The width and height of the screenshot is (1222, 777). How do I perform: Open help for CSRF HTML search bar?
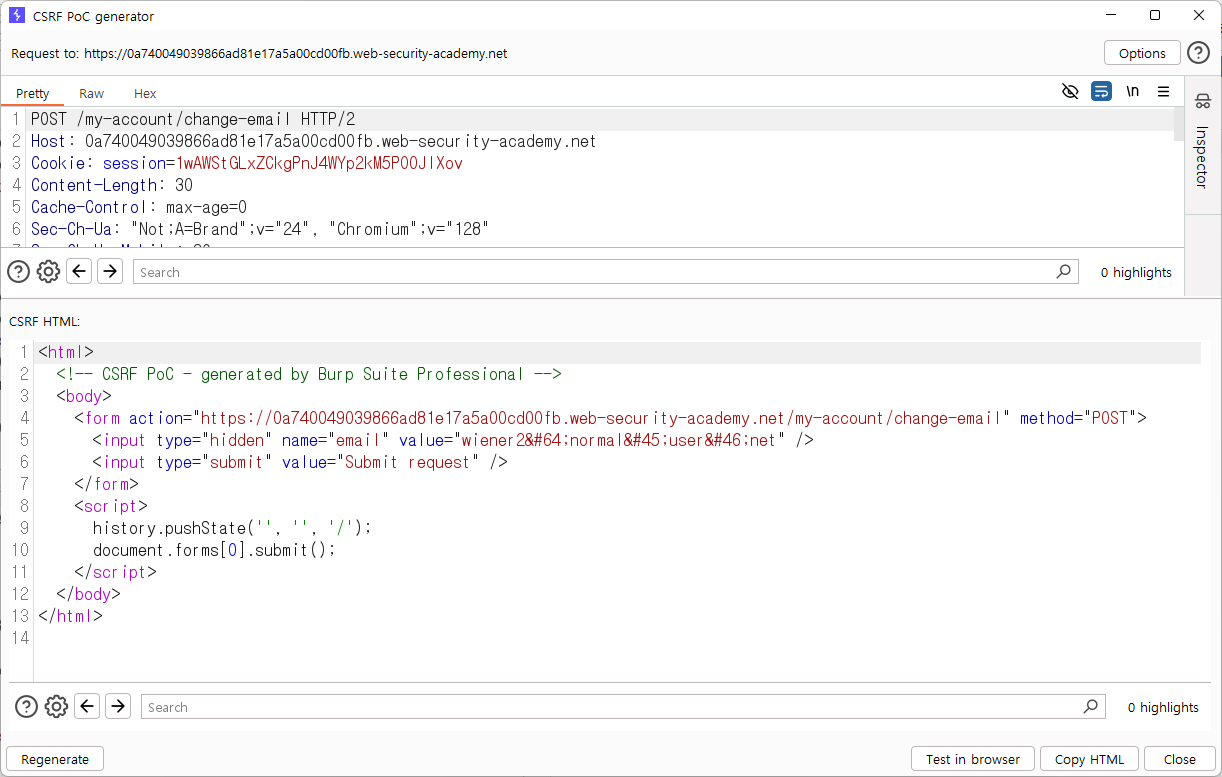tap(26, 706)
